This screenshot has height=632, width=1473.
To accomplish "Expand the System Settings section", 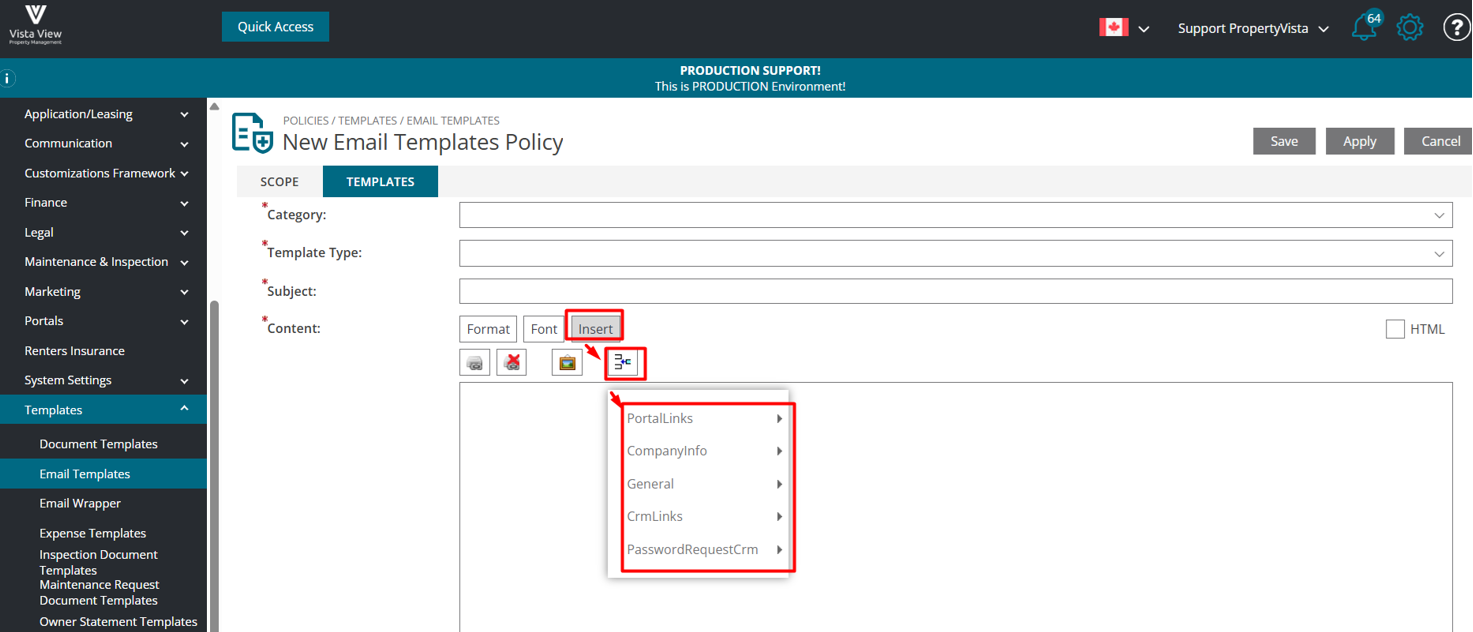I will pyautogui.click(x=104, y=380).
